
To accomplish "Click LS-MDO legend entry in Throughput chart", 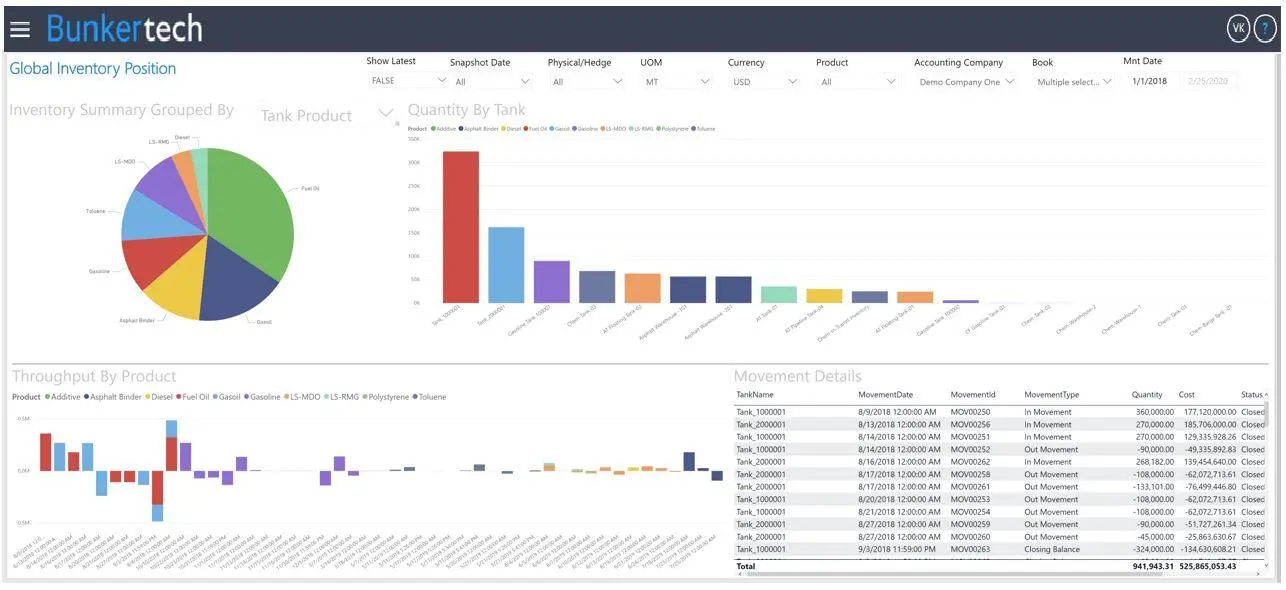I will (x=304, y=397).
